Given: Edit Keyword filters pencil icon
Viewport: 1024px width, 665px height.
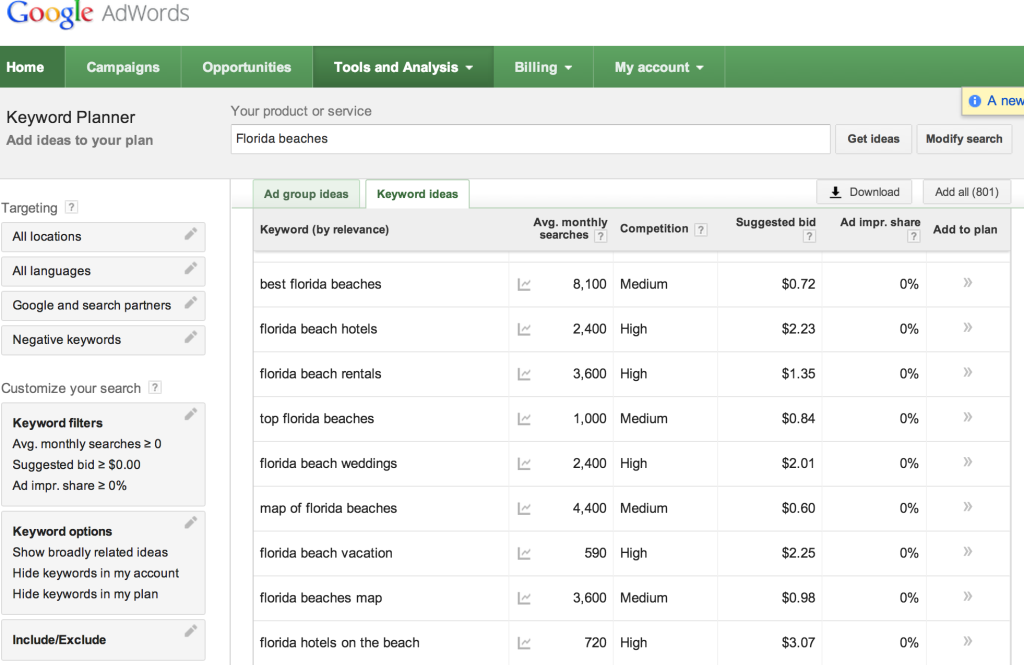Looking at the screenshot, I should 191,414.
